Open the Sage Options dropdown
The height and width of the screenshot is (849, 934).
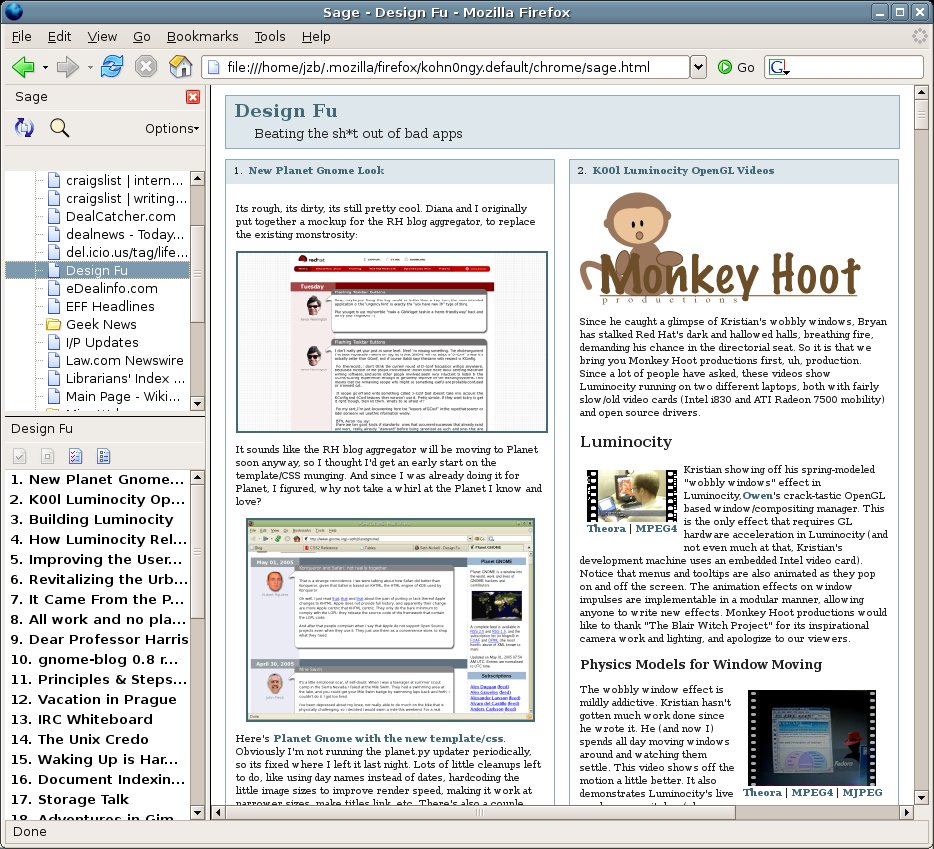tap(172, 128)
